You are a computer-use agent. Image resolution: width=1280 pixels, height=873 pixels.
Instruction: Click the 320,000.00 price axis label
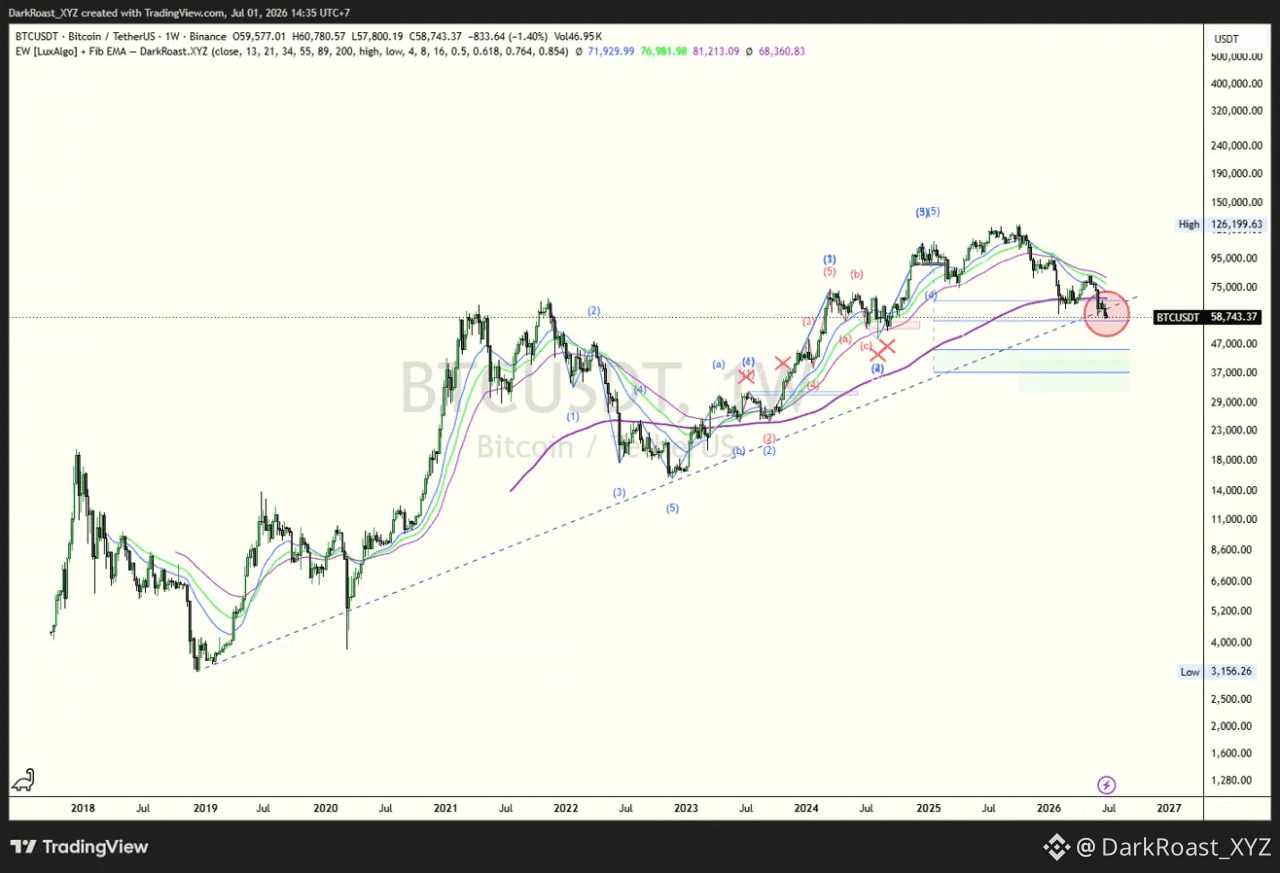(1234, 112)
